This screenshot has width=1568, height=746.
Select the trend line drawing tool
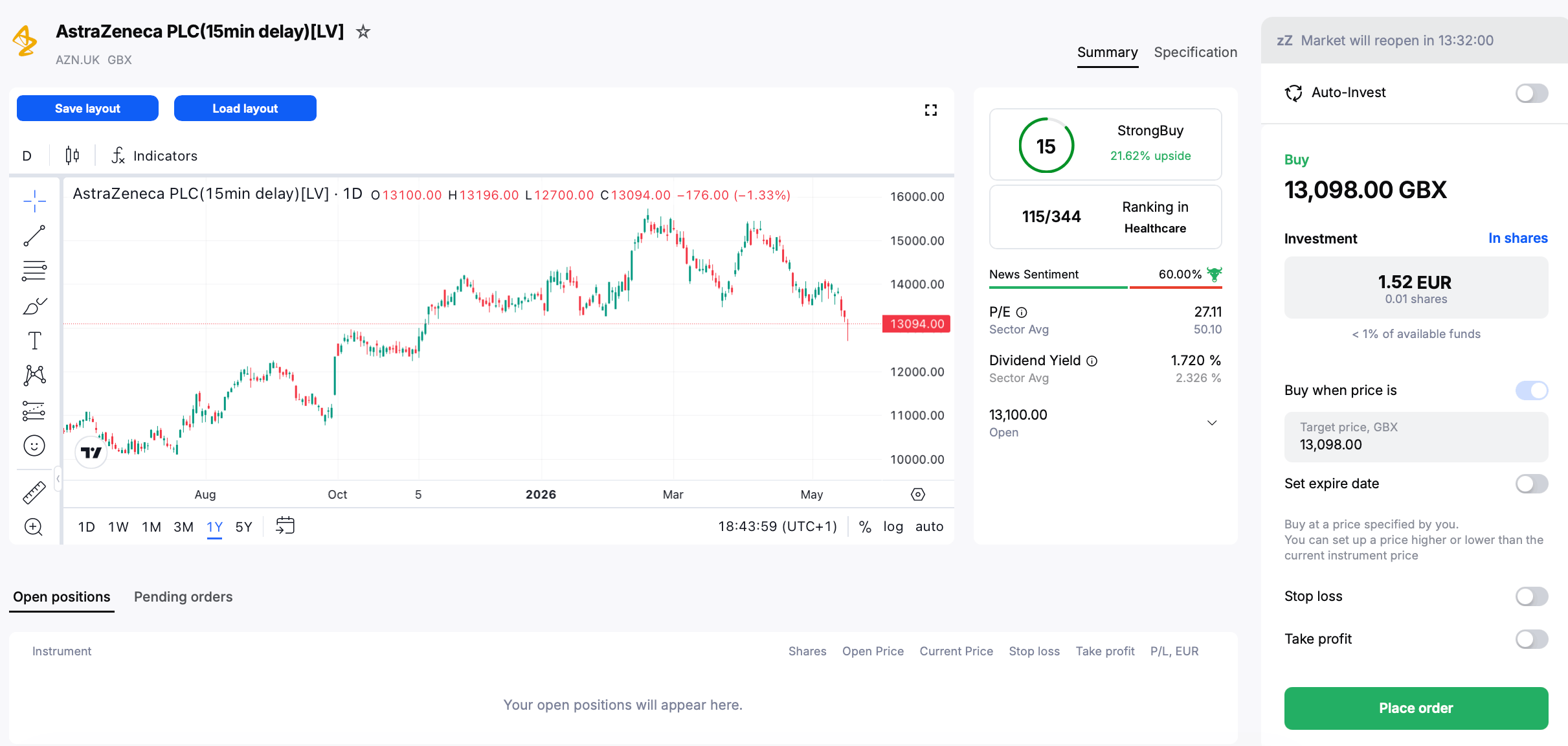coord(34,236)
